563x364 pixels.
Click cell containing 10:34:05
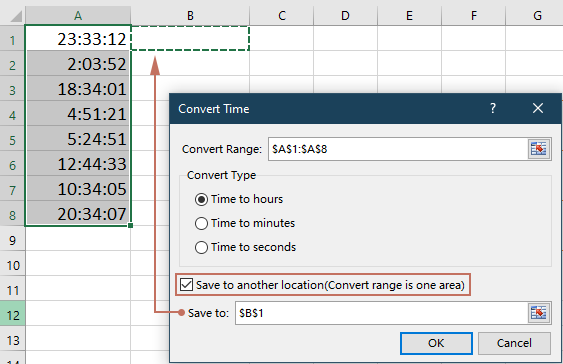[78, 188]
